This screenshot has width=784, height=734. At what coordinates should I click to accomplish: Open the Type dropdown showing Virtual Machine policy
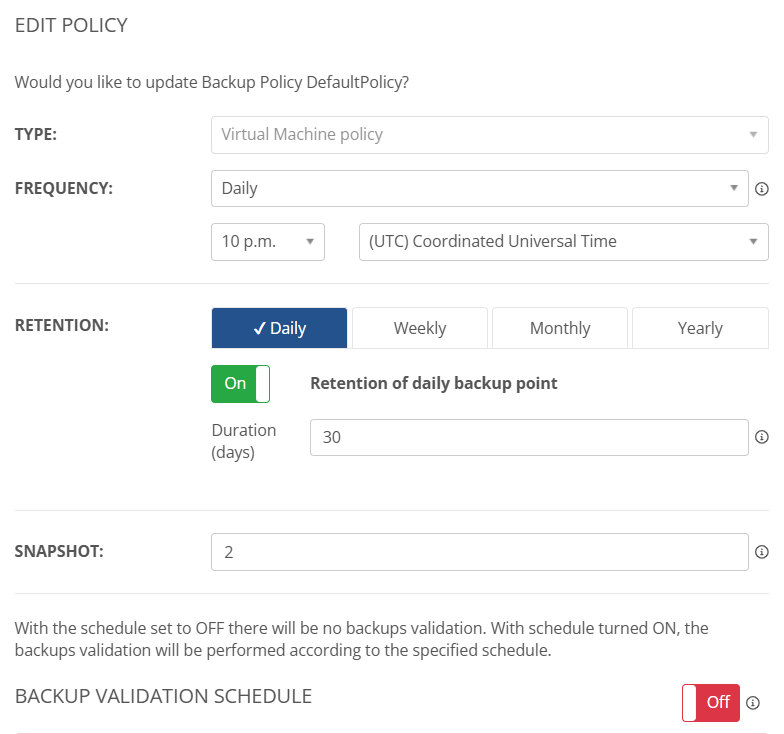click(x=489, y=135)
